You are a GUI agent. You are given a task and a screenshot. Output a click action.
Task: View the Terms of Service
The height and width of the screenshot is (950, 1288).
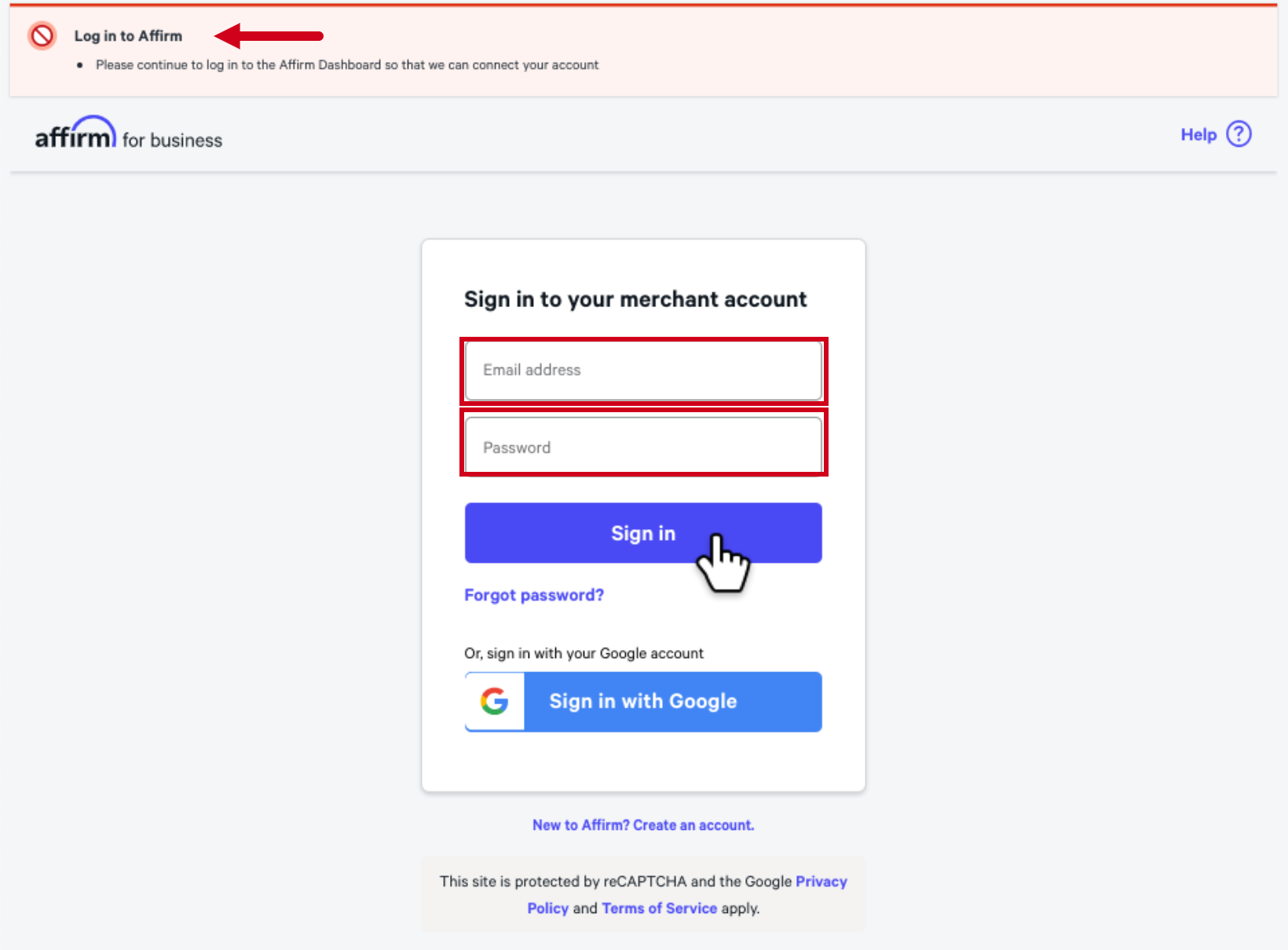pyautogui.click(x=659, y=908)
